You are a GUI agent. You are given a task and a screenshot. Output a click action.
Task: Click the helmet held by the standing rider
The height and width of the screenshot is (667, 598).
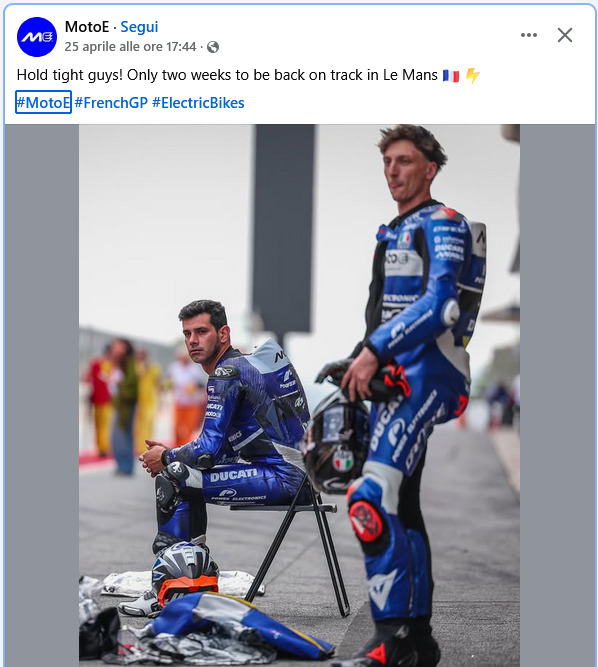336,442
